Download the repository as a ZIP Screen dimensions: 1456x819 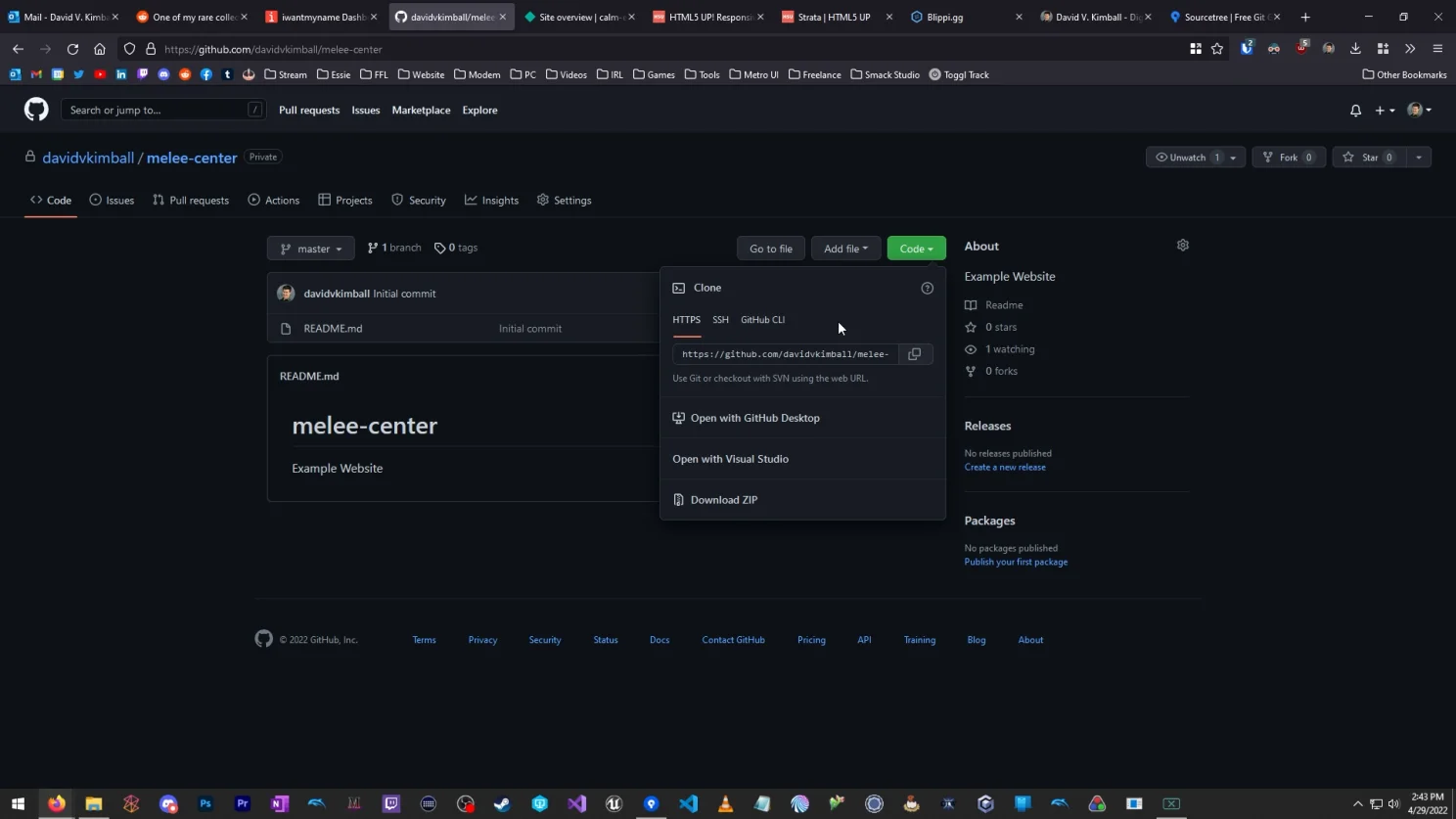pos(724,499)
